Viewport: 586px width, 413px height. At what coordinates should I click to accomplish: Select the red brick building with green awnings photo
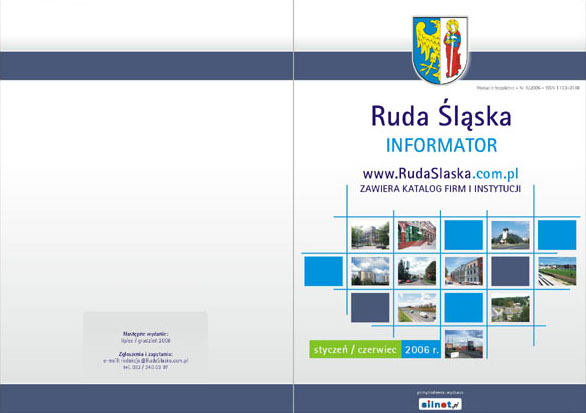coord(417,235)
